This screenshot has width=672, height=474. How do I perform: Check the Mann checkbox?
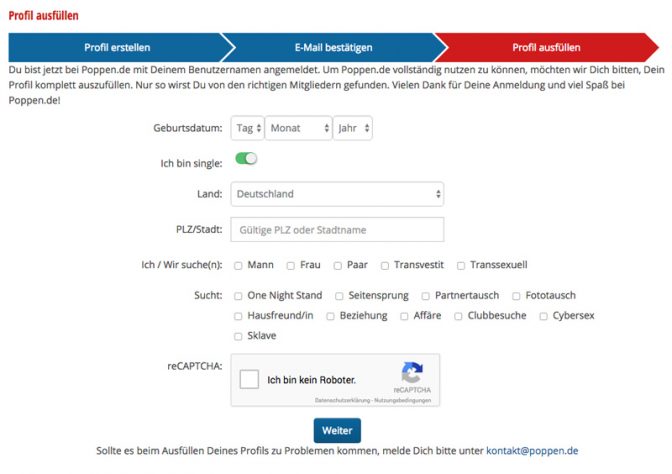point(238,266)
